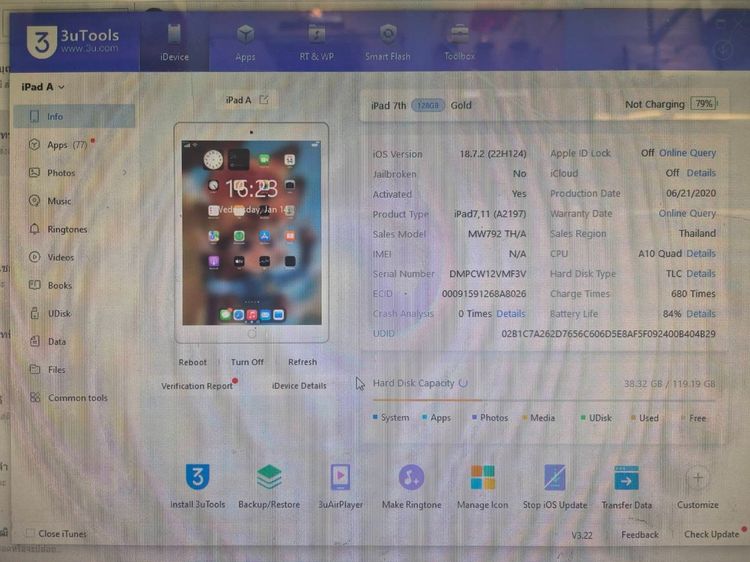Image resolution: width=750 pixels, height=562 pixels.
Task: Click the Install 3uTools icon
Action: point(198,478)
